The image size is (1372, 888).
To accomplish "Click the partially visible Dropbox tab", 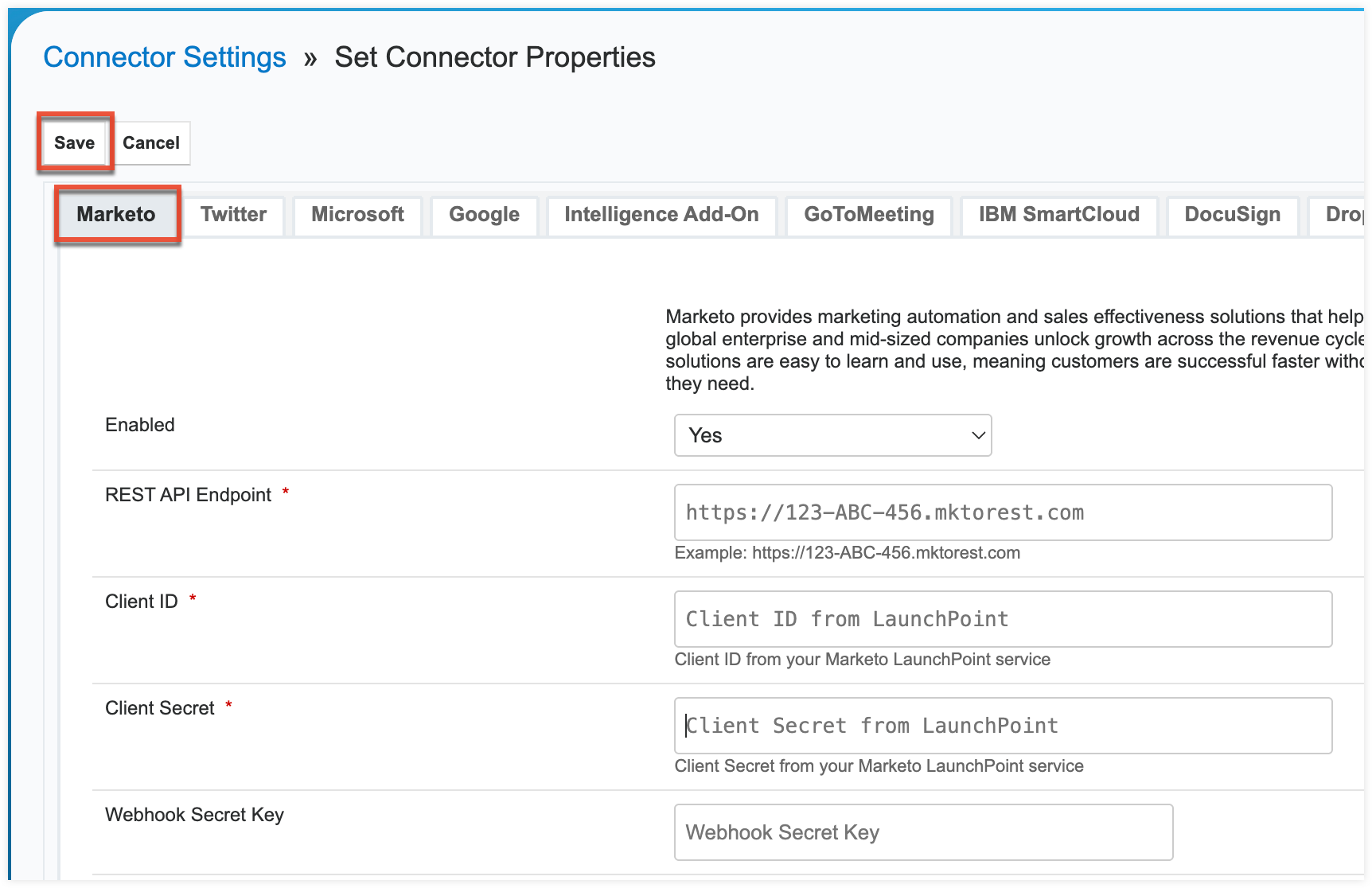I will pos(1347,214).
